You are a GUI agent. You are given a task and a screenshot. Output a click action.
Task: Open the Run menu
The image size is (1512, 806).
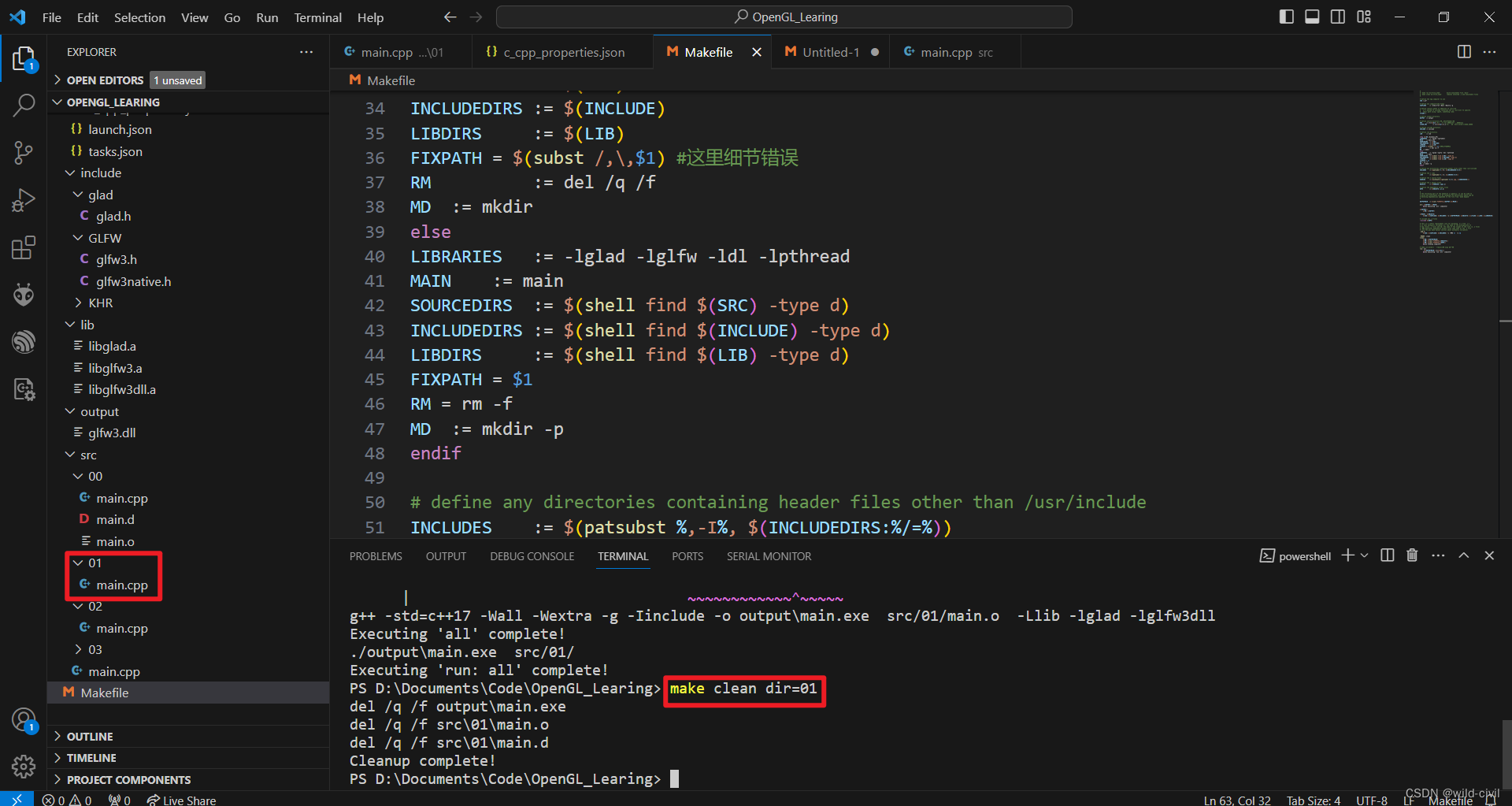[267, 17]
